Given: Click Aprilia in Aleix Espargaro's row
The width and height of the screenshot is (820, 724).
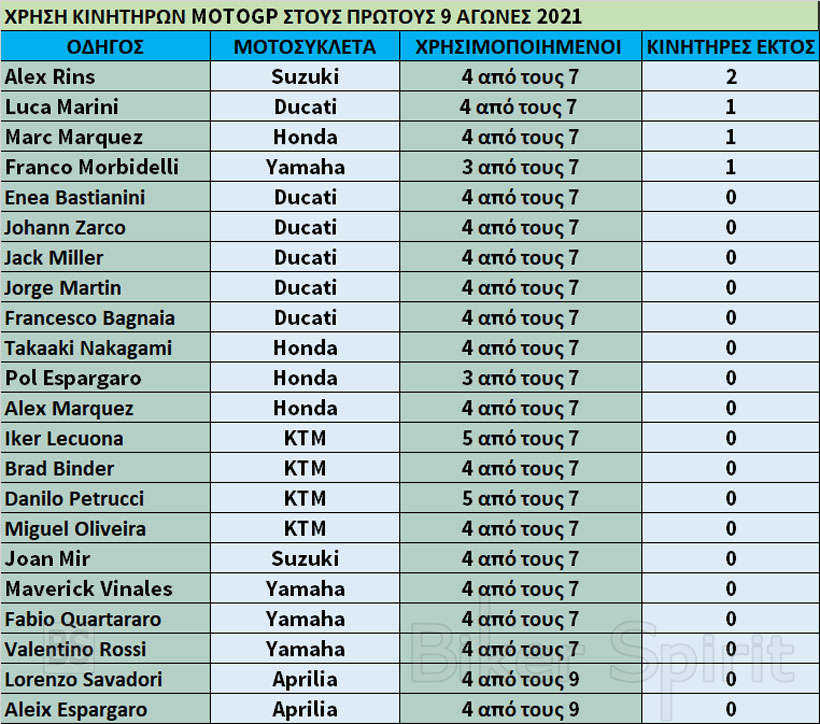Looking at the screenshot, I should coord(305,709).
